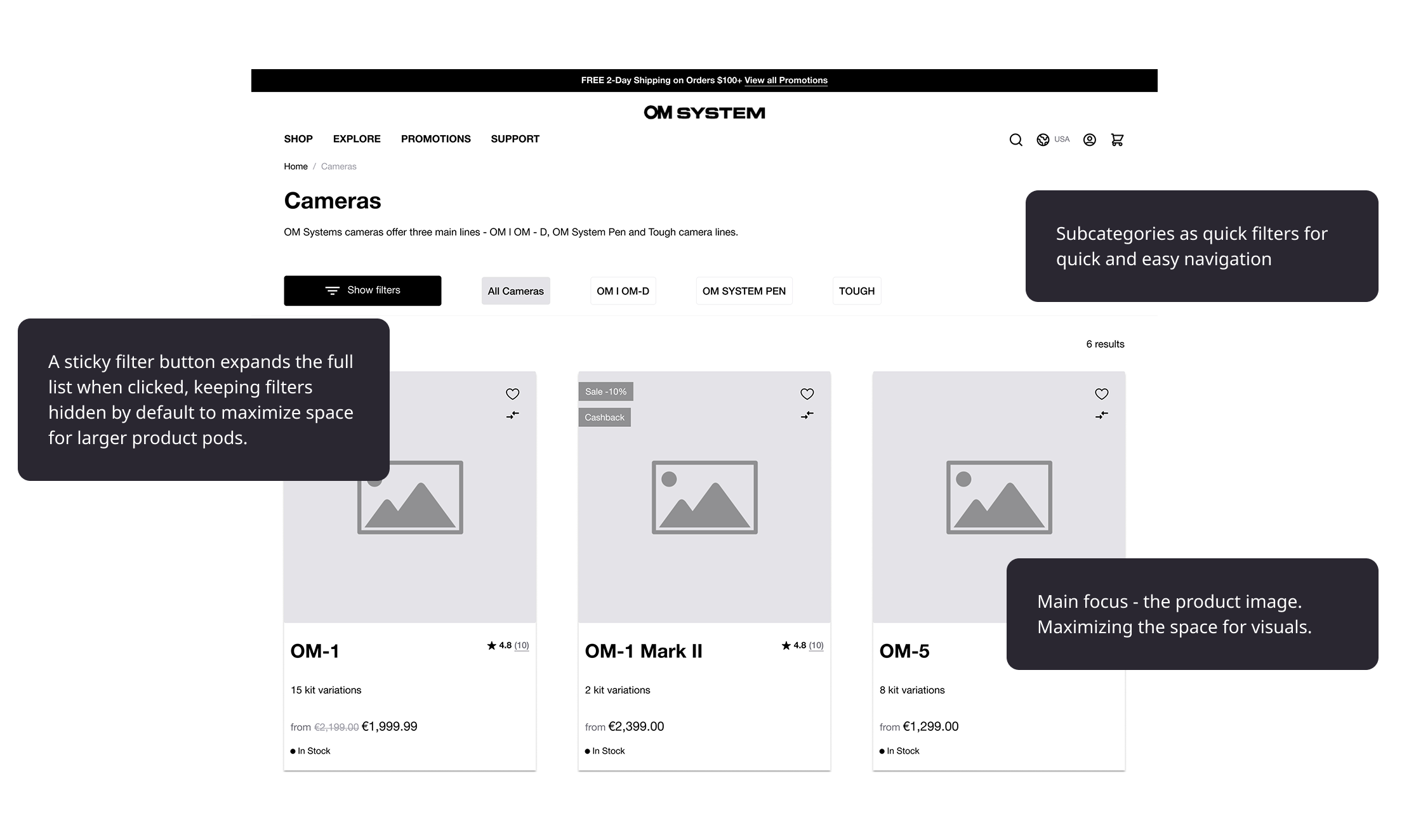Go to Home breadcrumb link
The image size is (1409, 840).
pyautogui.click(x=295, y=166)
